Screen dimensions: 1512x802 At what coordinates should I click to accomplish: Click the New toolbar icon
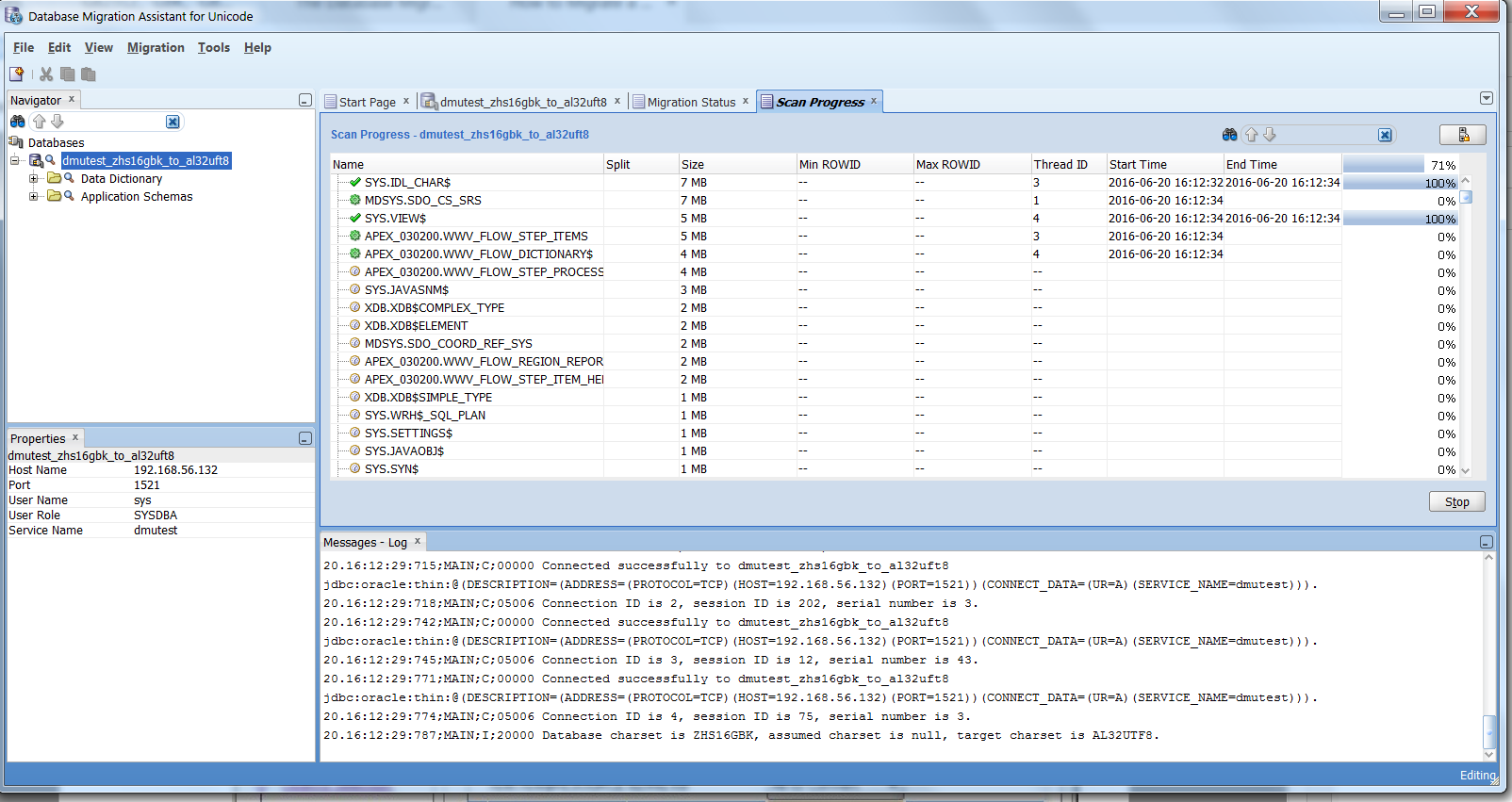tap(16, 74)
